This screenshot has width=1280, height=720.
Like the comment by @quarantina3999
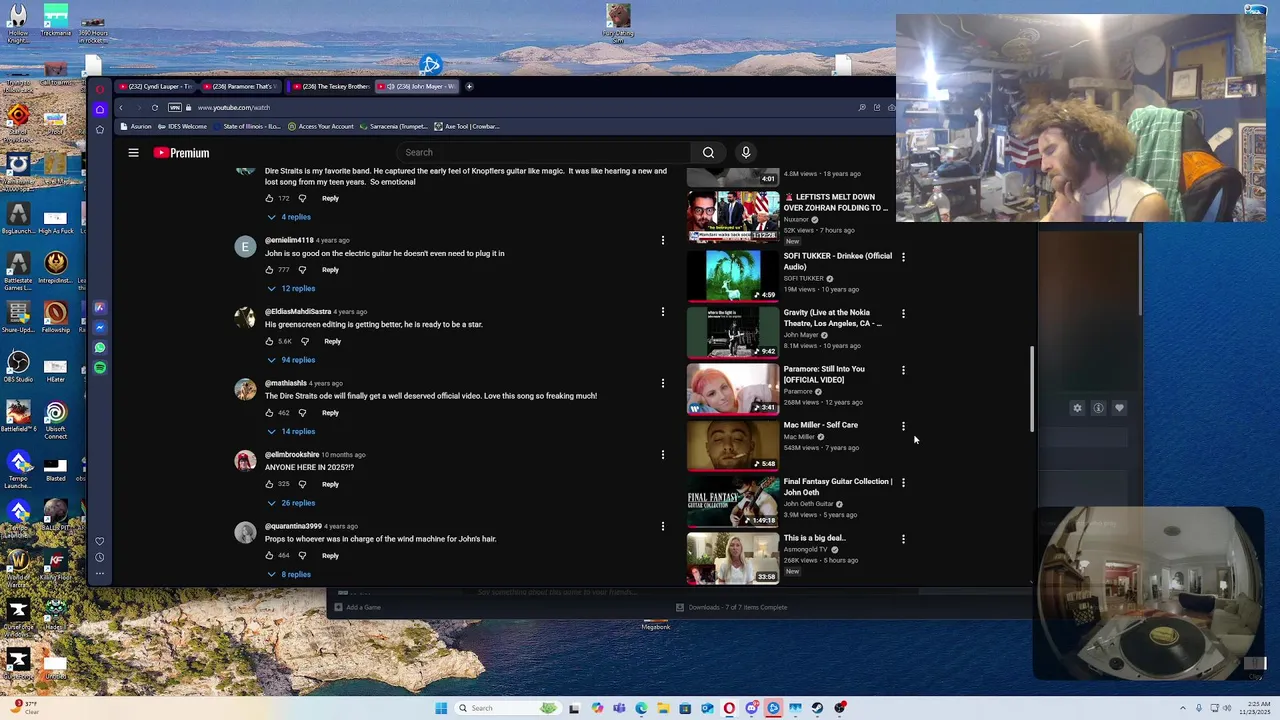point(269,556)
